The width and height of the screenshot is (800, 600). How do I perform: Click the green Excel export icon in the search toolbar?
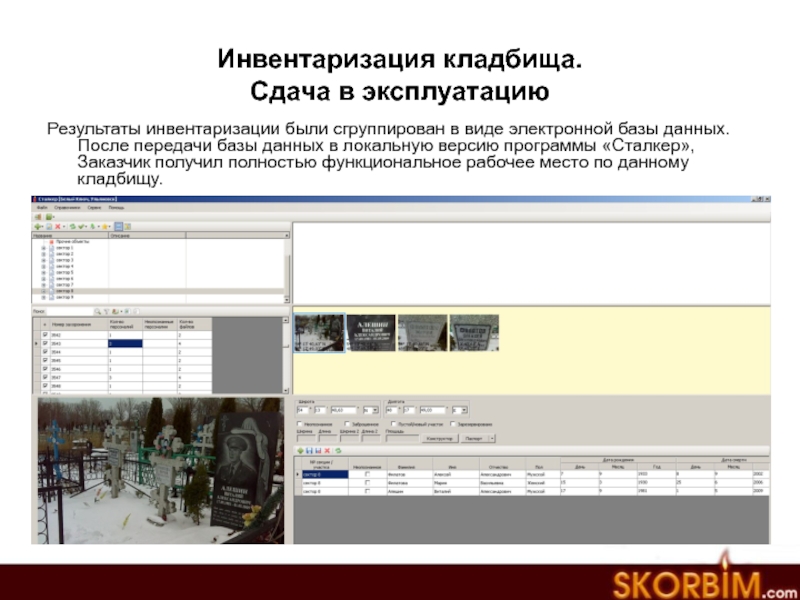click(127, 311)
